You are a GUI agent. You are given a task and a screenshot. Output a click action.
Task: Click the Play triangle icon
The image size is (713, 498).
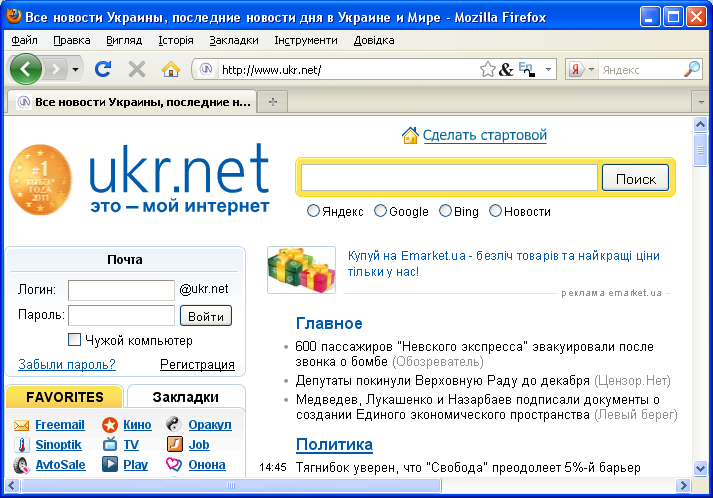(x=110, y=464)
